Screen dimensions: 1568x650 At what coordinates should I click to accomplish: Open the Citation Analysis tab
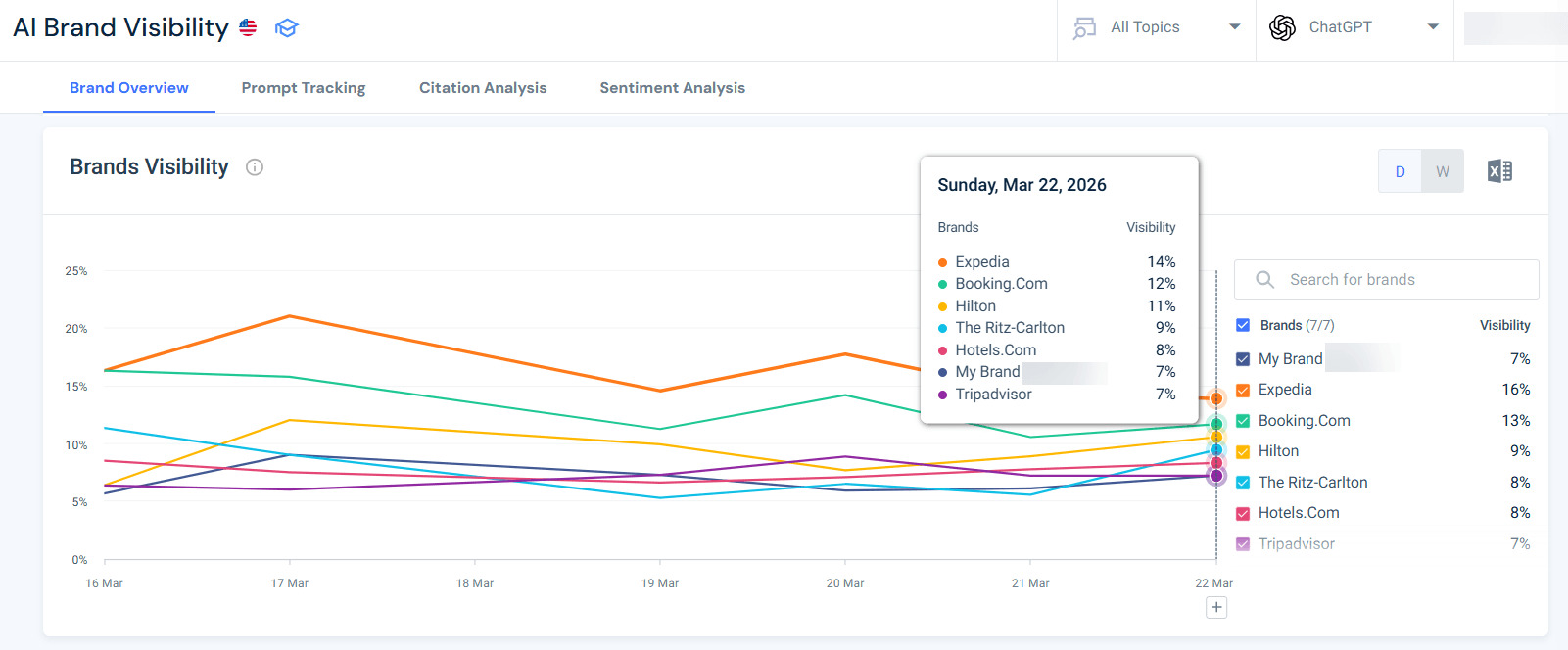(483, 88)
